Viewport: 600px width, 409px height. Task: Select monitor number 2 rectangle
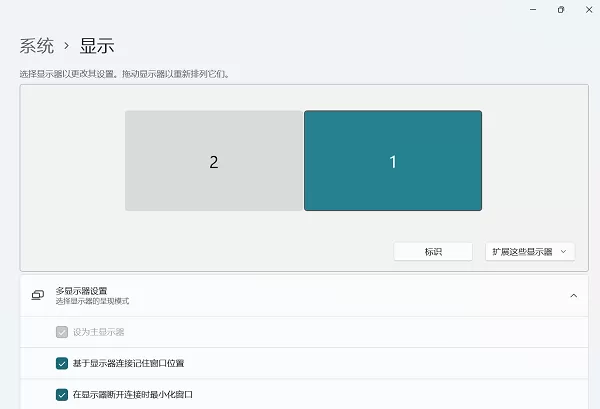[x=214, y=161]
